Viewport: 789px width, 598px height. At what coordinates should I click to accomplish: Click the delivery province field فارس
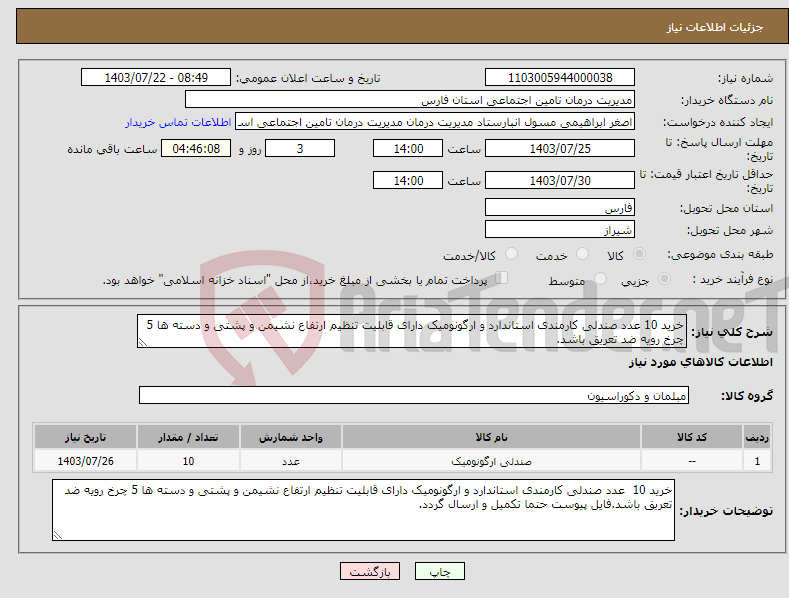(560, 207)
